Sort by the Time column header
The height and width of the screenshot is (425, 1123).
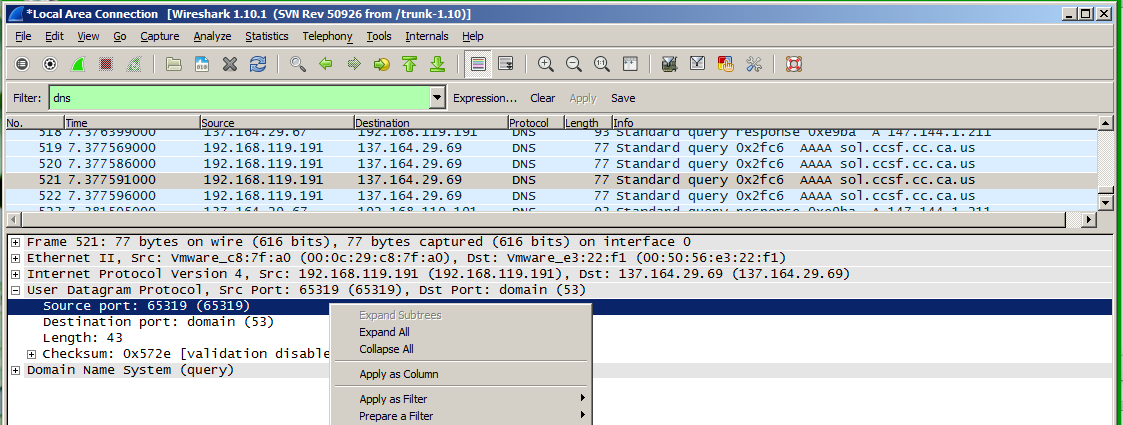click(x=132, y=123)
